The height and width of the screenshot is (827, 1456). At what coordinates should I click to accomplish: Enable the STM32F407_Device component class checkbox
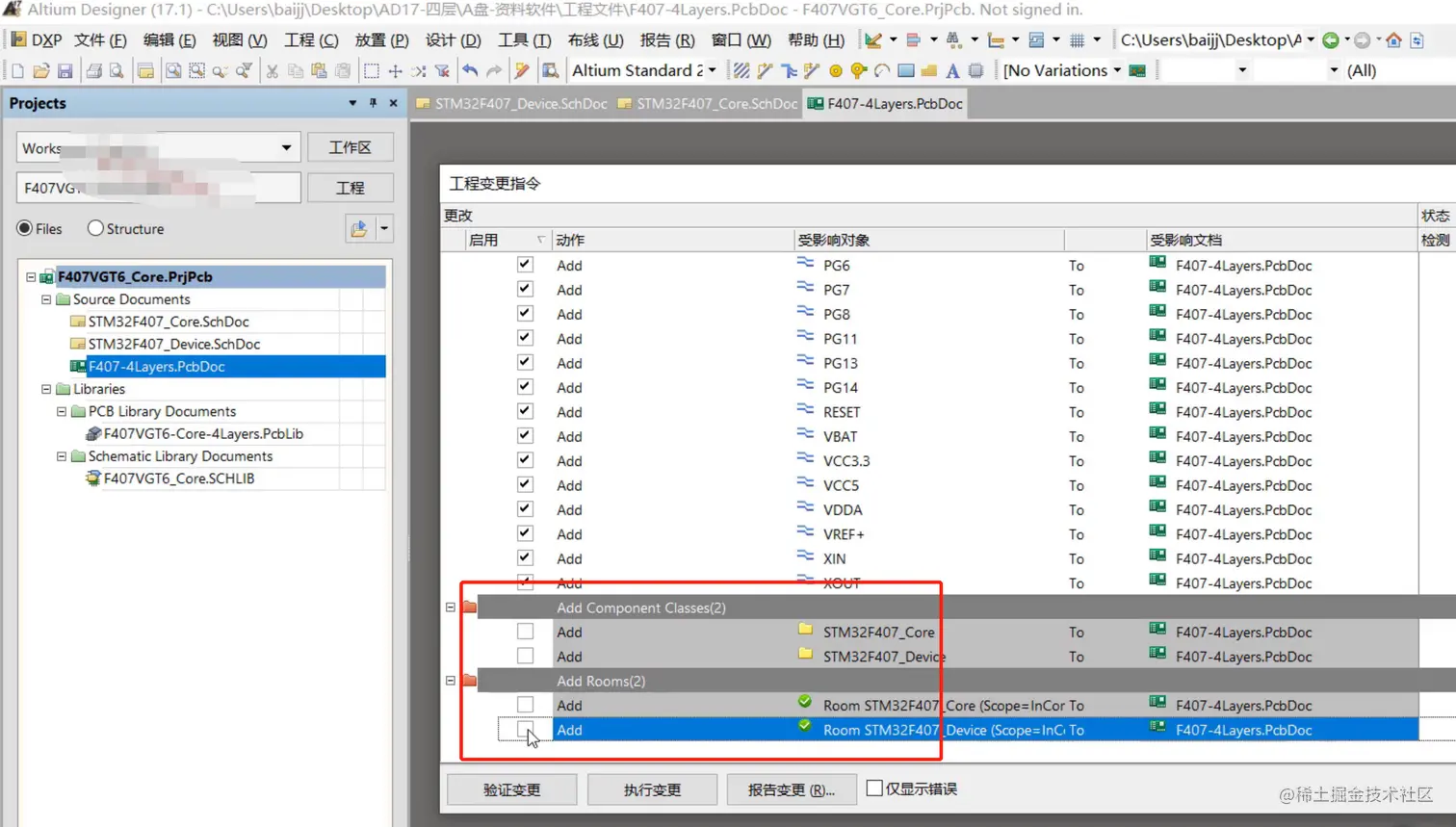point(525,656)
